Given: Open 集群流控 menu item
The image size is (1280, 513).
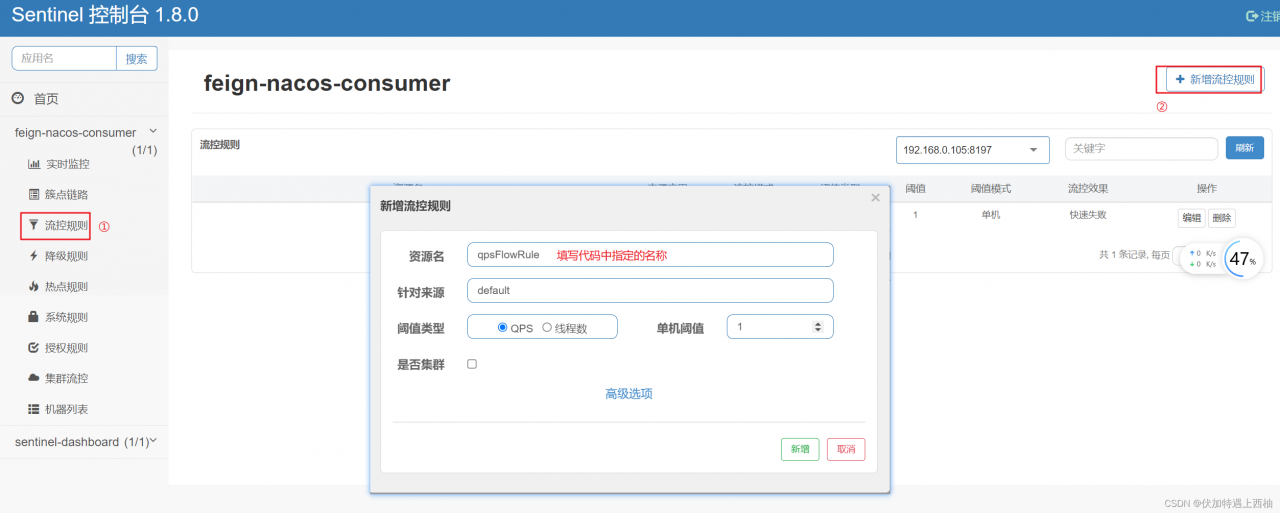Looking at the screenshot, I should click(67, 379).
